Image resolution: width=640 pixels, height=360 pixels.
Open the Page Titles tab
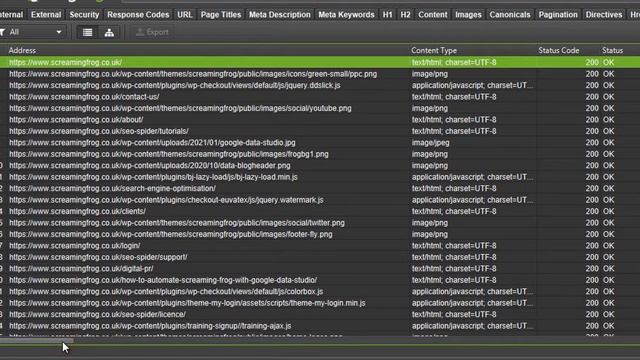(221, 15)
